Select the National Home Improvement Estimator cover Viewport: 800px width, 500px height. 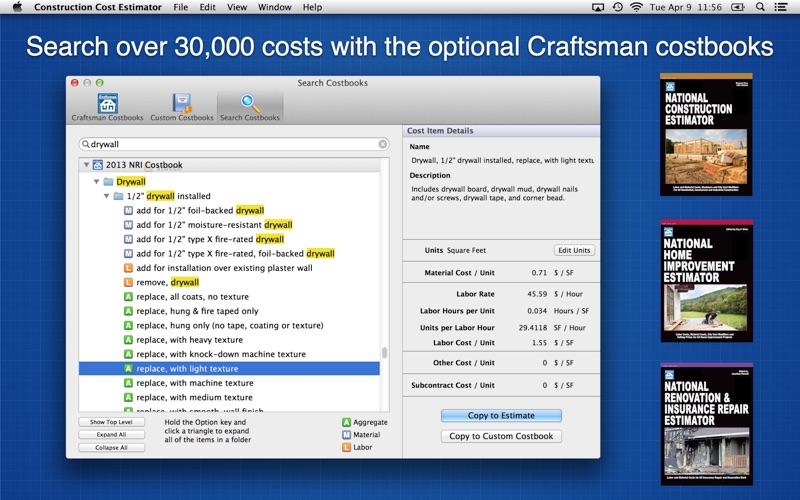pyautogui.click(x=706, y=277)
